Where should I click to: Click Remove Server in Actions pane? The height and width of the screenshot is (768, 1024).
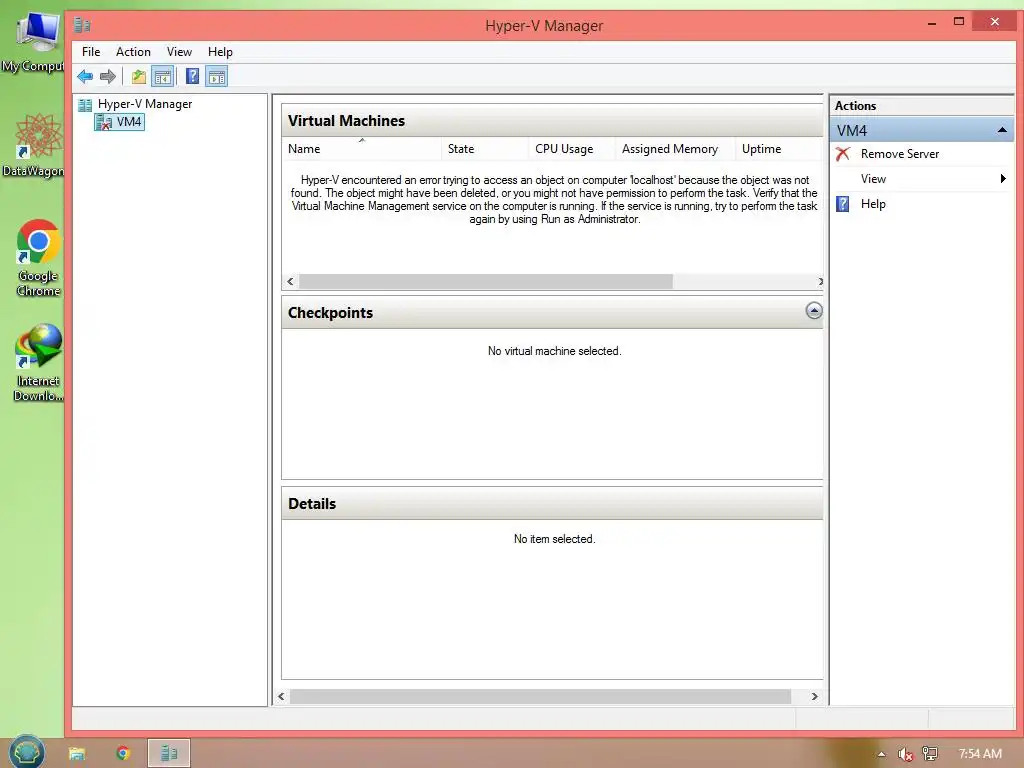click(x=899, y=153)
